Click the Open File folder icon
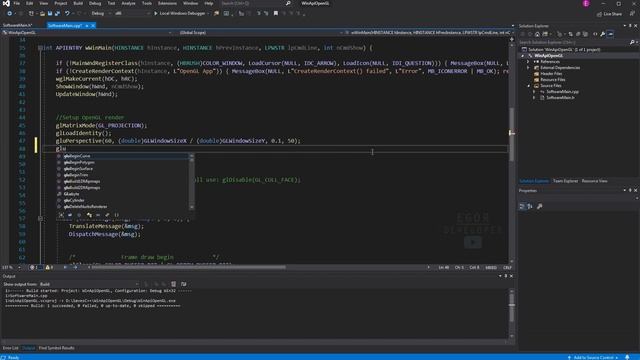Screen dimensions: 640x360 (42, 13)
